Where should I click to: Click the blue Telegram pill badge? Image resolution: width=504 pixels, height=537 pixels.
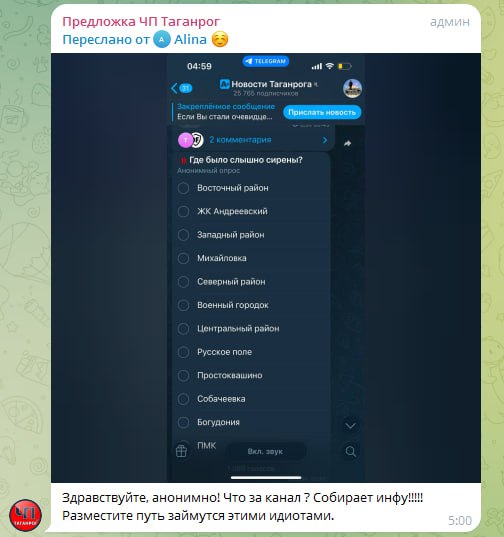(266, 61)
